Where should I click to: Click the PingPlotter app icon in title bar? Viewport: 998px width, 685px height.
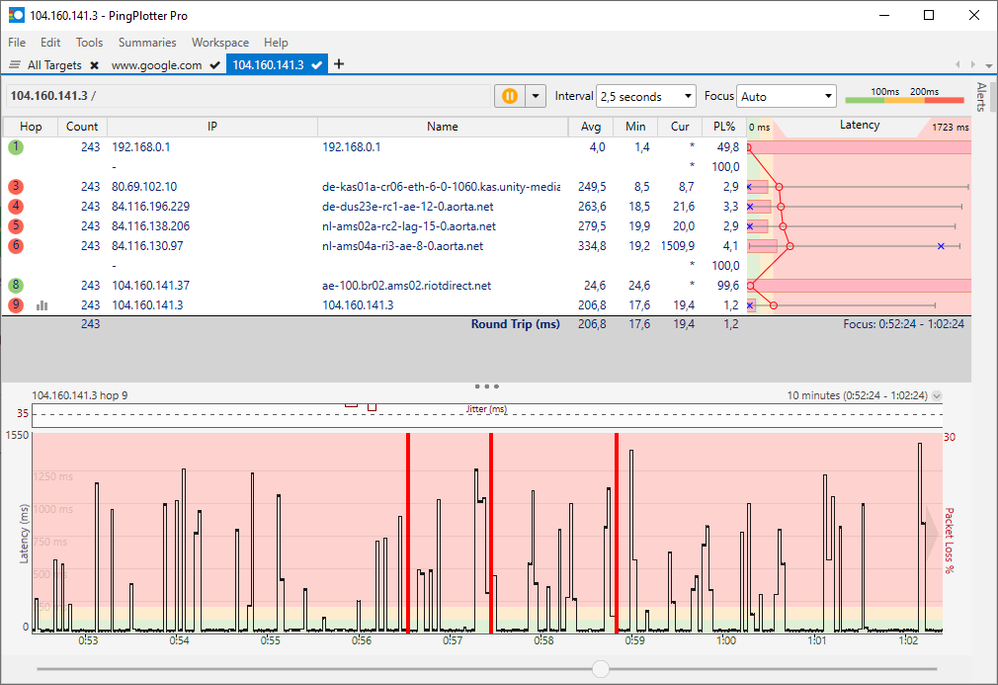click(16, 16)
